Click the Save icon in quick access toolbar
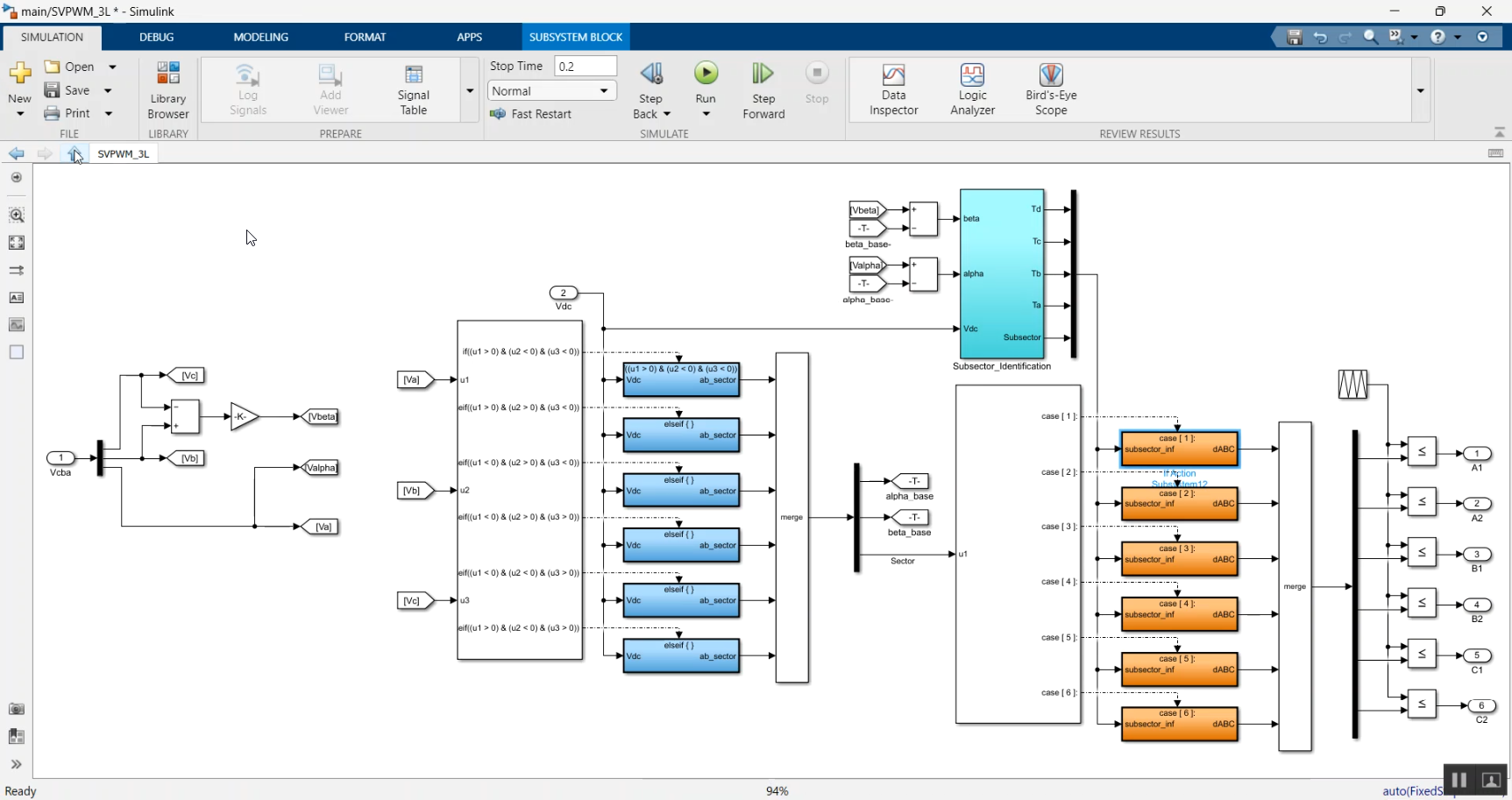The image size is (1512, 800). point(1295,37)
